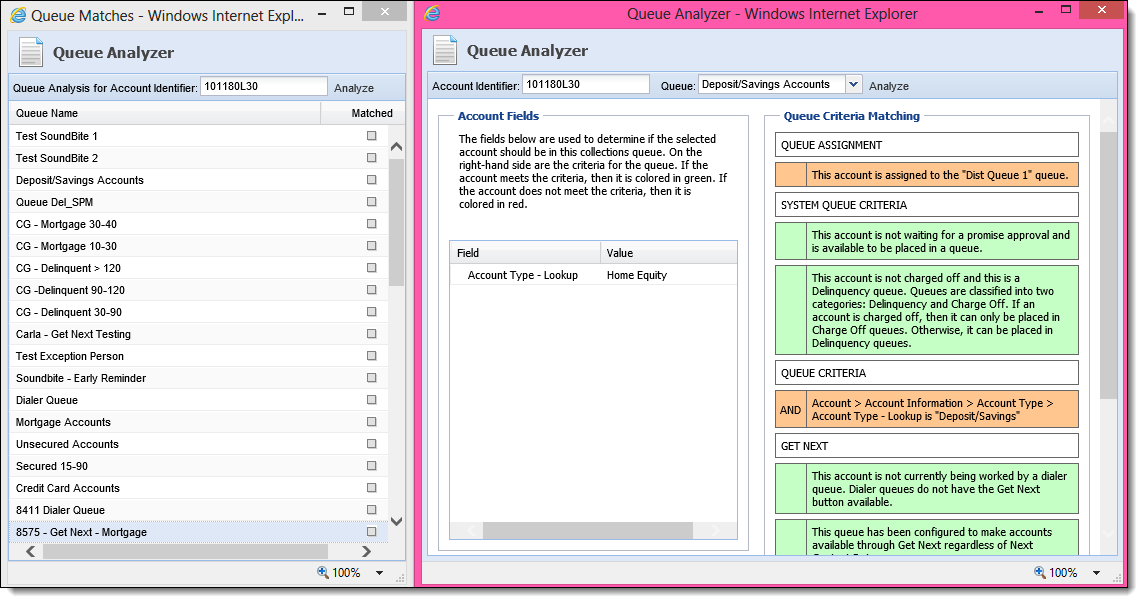Click the Queue Name column header
Image resolution: width=1143 pixels, height=603 pixels.
tap(165, 113)
